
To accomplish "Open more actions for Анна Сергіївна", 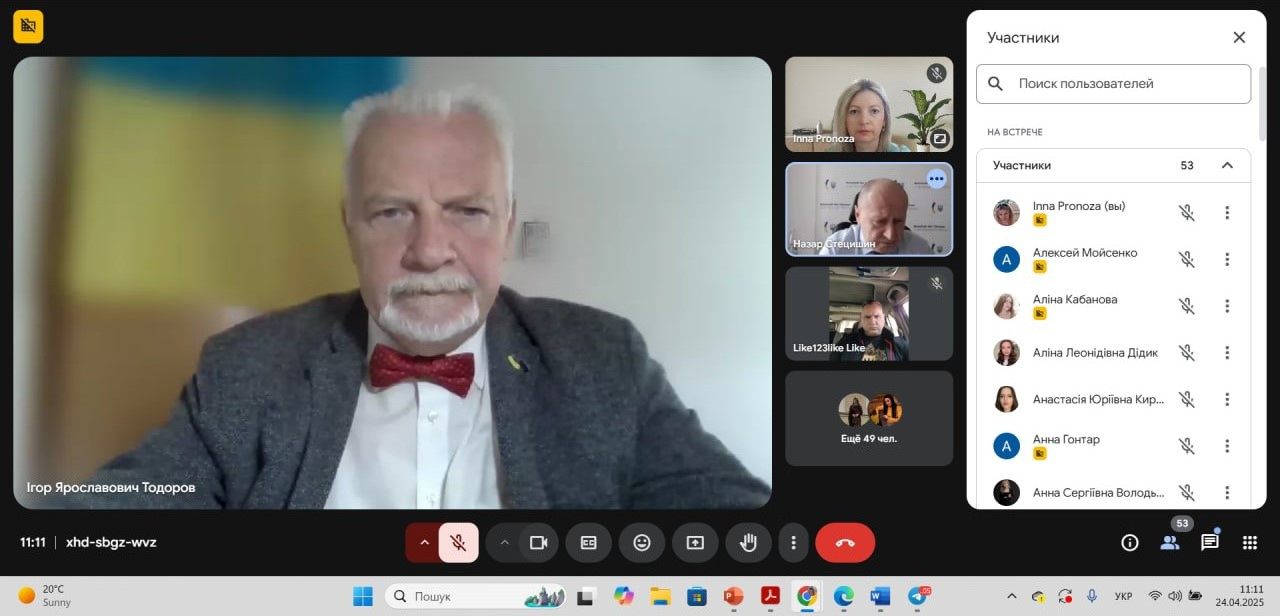I will pyautogui.click(x=1227, y=492).
